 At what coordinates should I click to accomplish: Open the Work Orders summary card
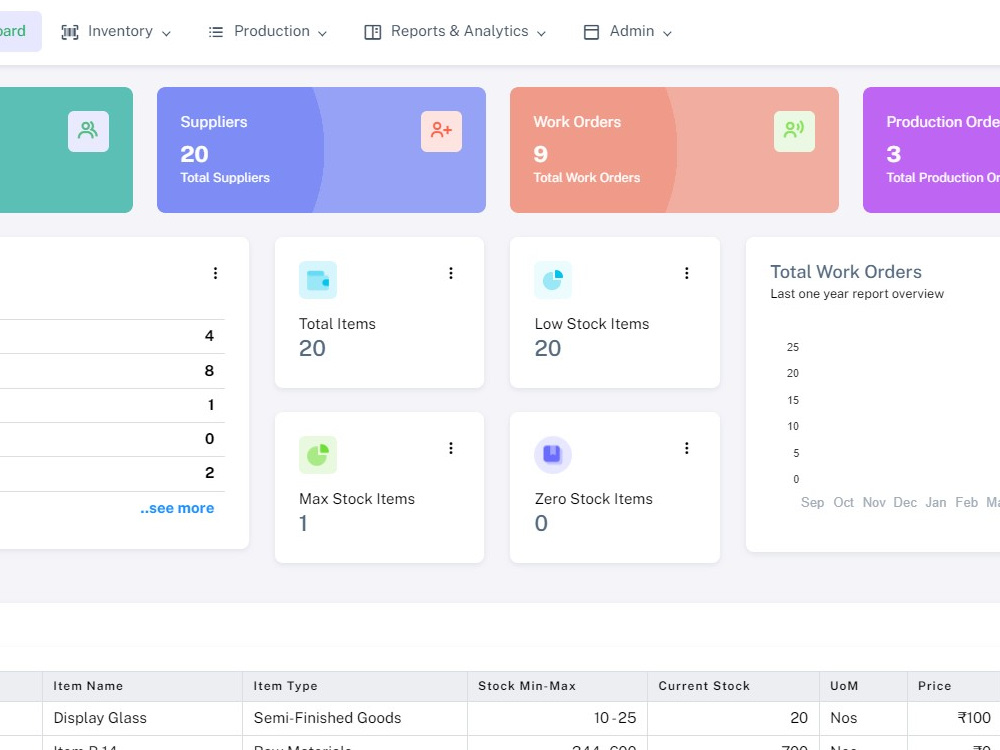coord(674,150)
